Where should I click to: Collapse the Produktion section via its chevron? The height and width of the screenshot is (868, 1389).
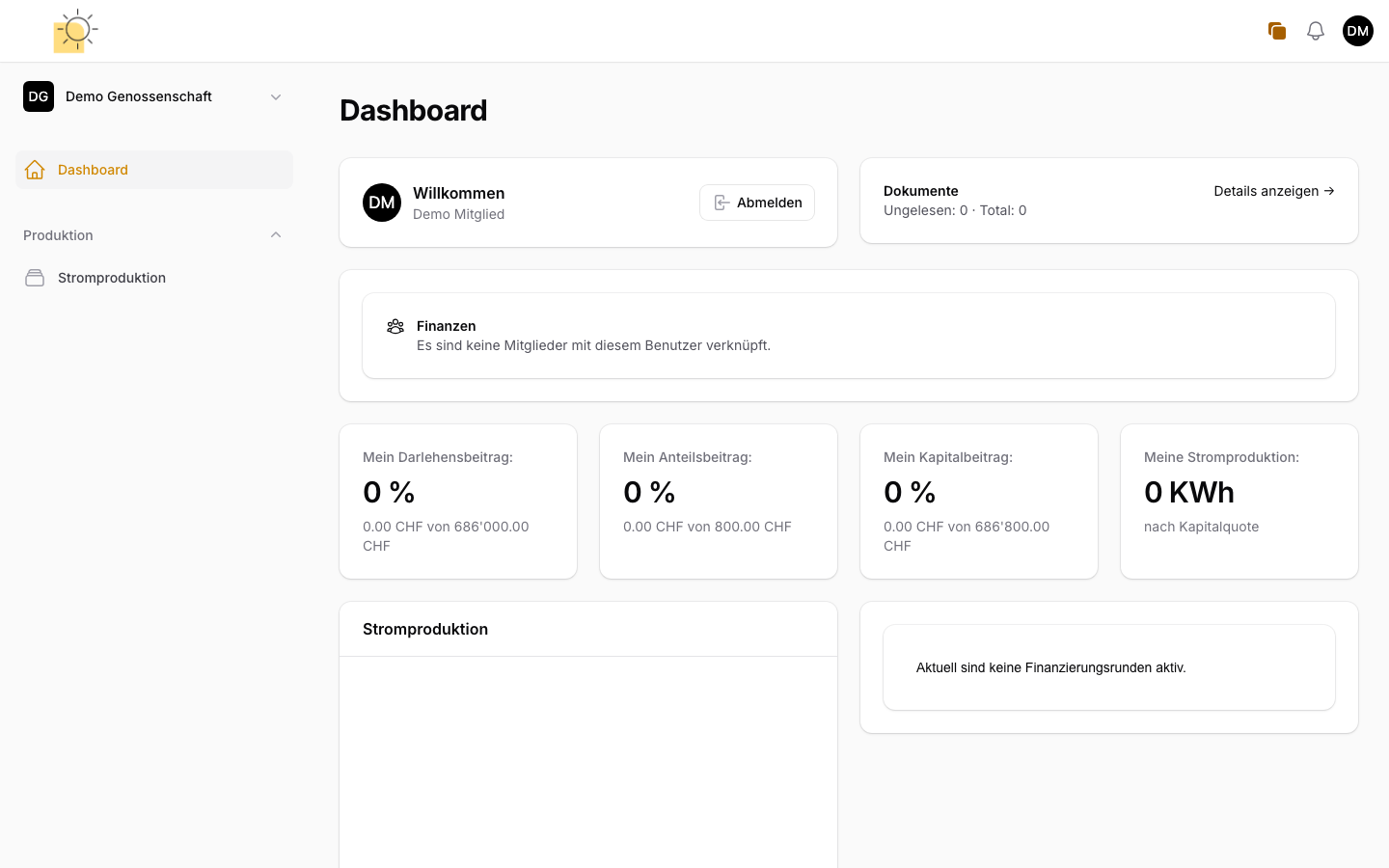276,234
